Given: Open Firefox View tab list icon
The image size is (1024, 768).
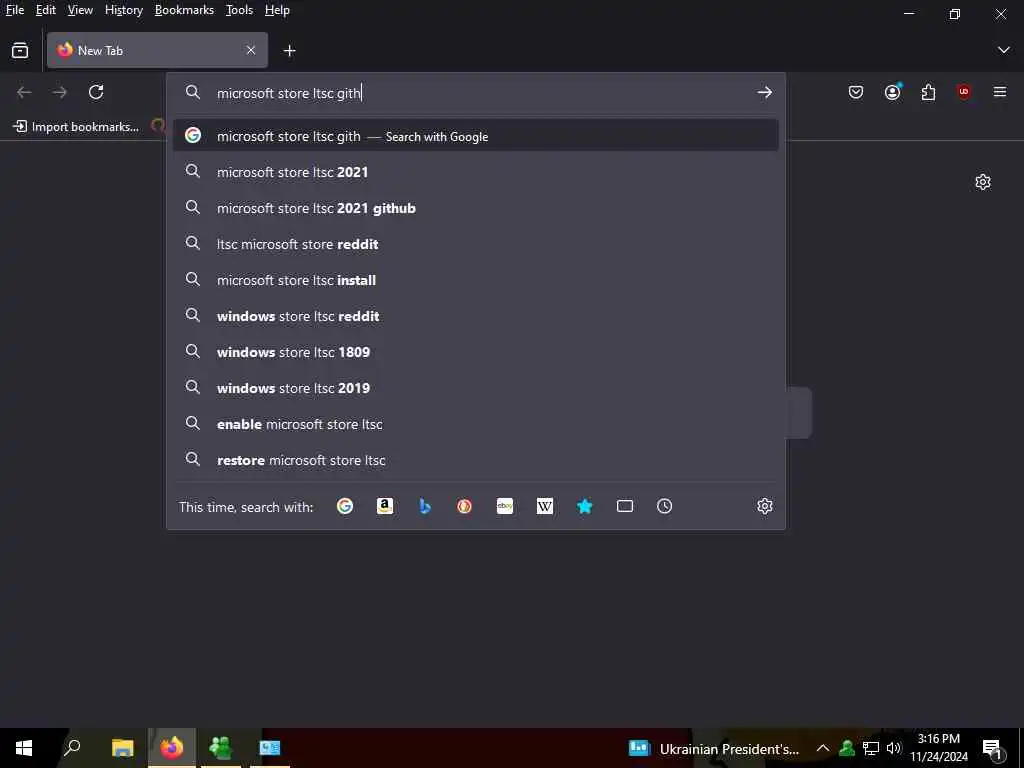Looking at the screenshot, I should coord(20,50).
